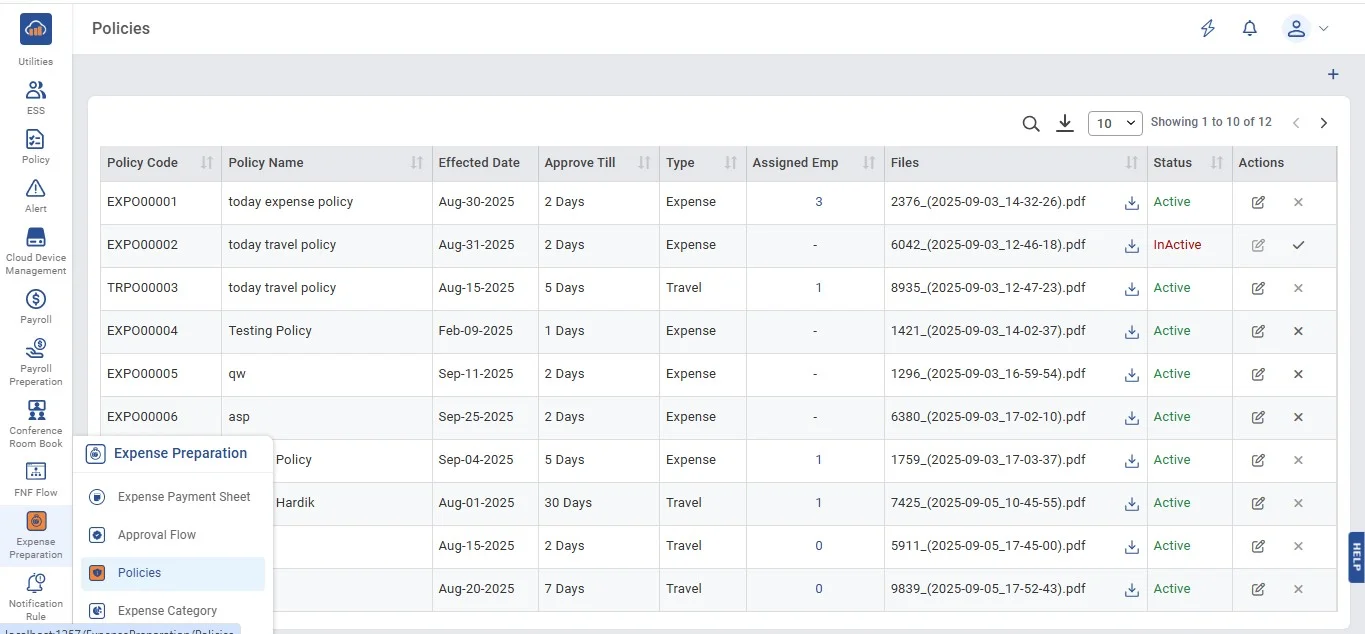Open the Payroll module in the sidebar
Viewport: 1365px width, 634px height.
[36, 306]
